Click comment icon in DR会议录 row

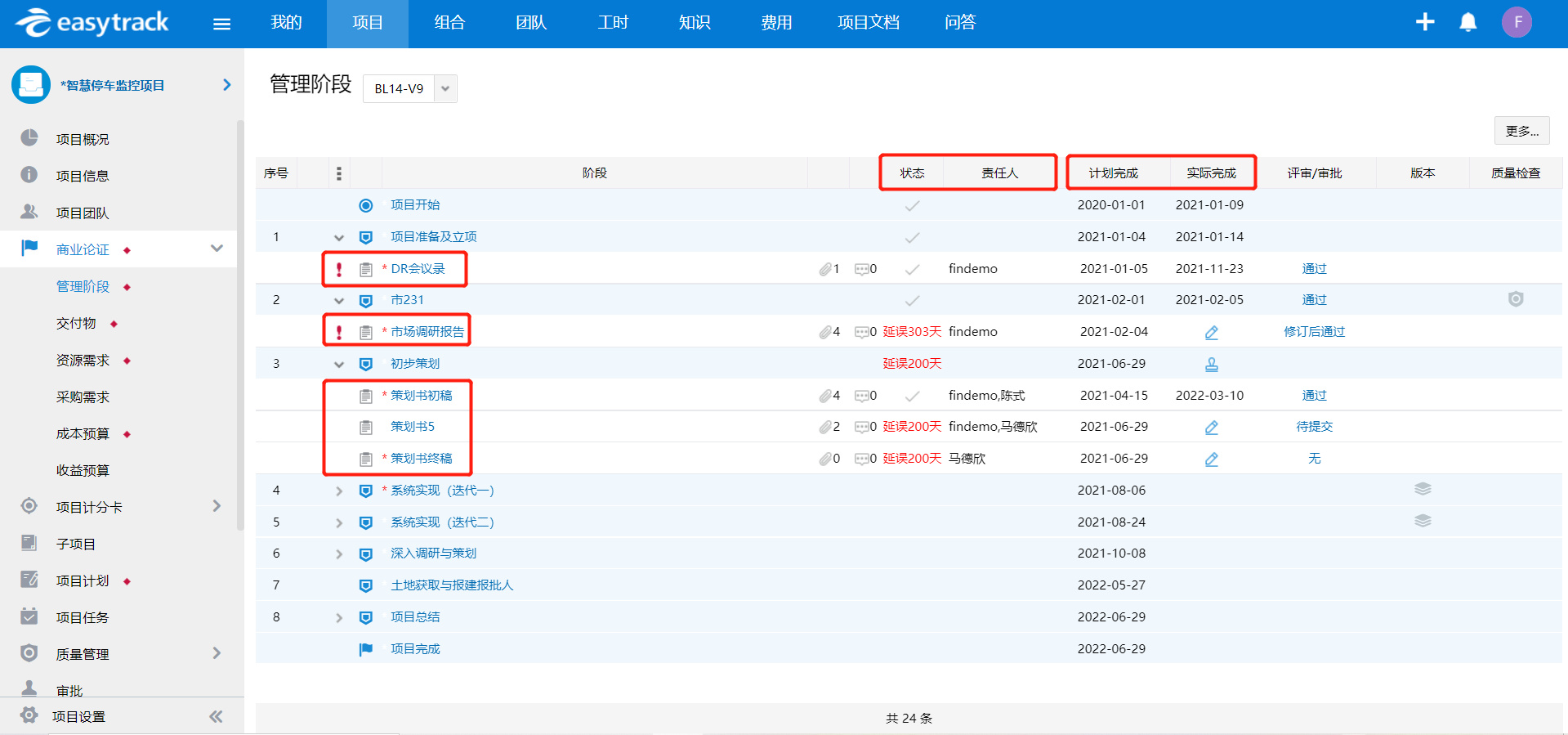(x=861, y=269)
